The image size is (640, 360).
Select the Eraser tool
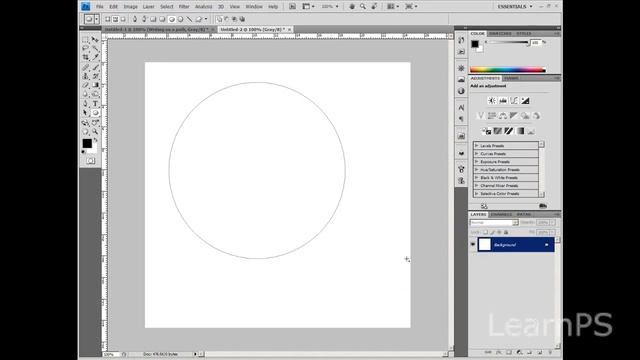click(86, 85)
